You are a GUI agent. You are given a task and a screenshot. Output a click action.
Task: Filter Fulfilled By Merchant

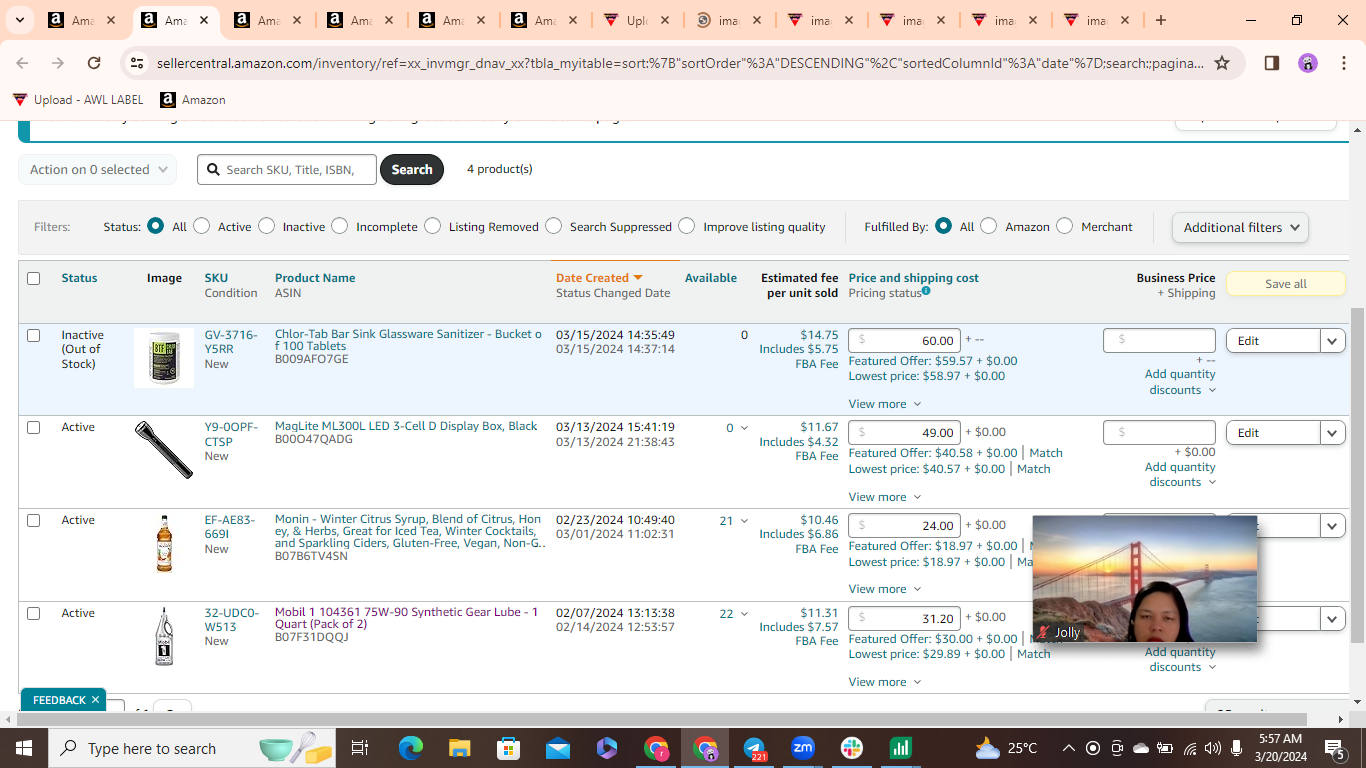tap(1065, 226)
